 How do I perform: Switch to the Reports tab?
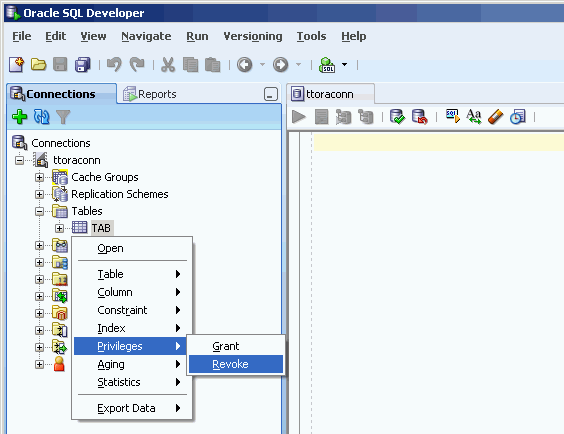click(x=150, y=94)
